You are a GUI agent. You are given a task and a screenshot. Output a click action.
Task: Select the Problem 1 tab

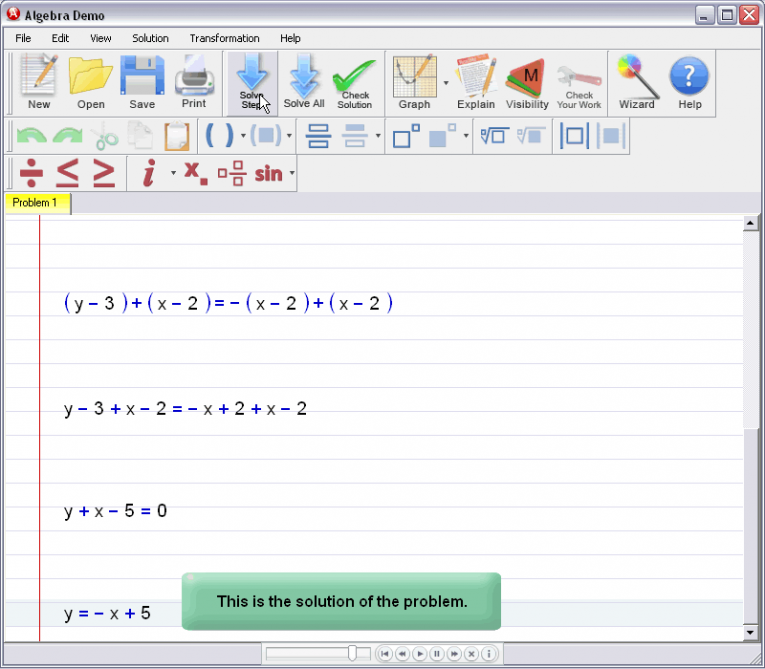tap(38, 203)
